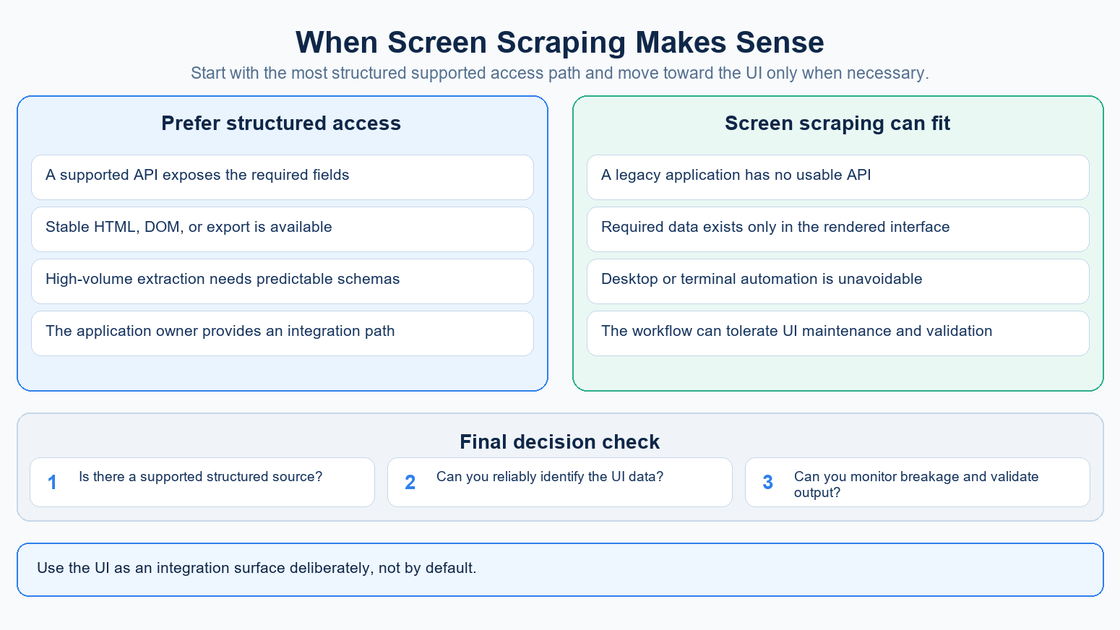Click 'Required data exists only in rendered interface'
This screenshot has width=1120, height=630.
(x=838, y=229)
